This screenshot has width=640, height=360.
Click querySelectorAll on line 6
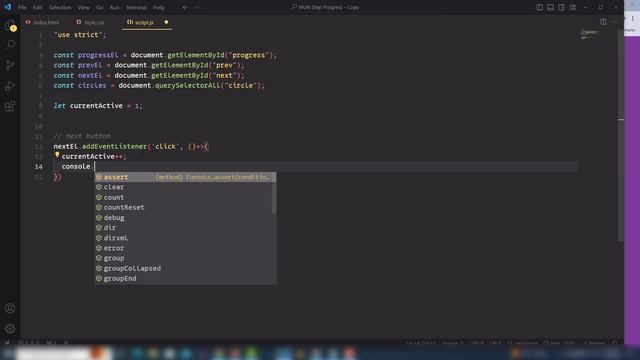187,86
